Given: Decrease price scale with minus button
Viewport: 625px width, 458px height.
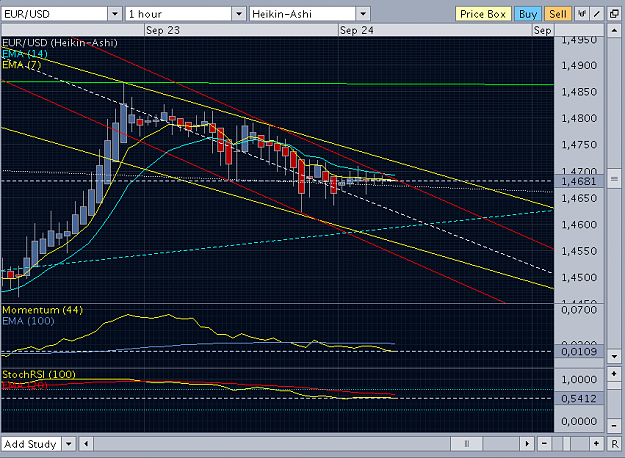Looking at the screenshot, I should click(614, 426).
